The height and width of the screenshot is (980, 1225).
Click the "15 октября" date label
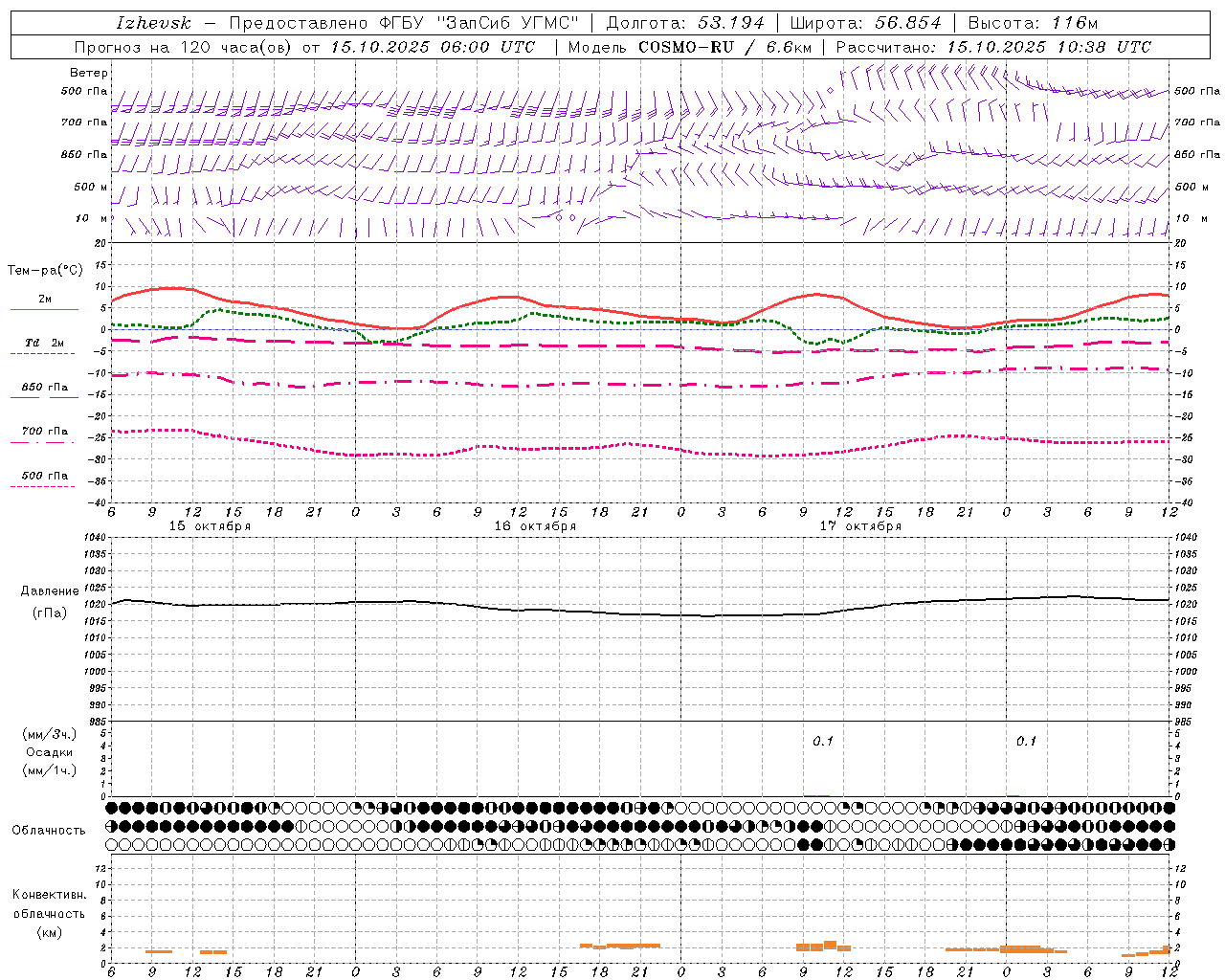tap(210, 526)
